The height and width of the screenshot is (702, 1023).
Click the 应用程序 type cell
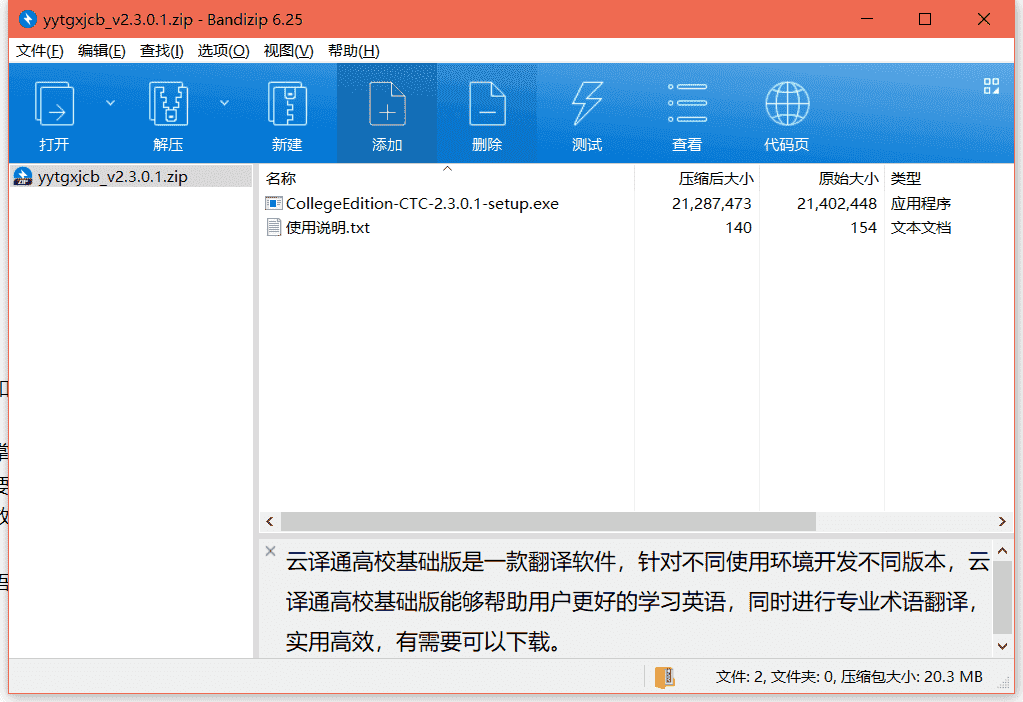click(921, 204)
